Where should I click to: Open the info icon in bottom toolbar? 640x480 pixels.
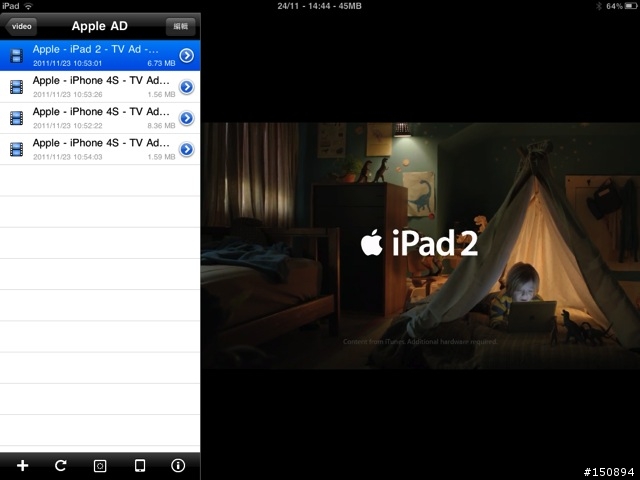(178, 465)
